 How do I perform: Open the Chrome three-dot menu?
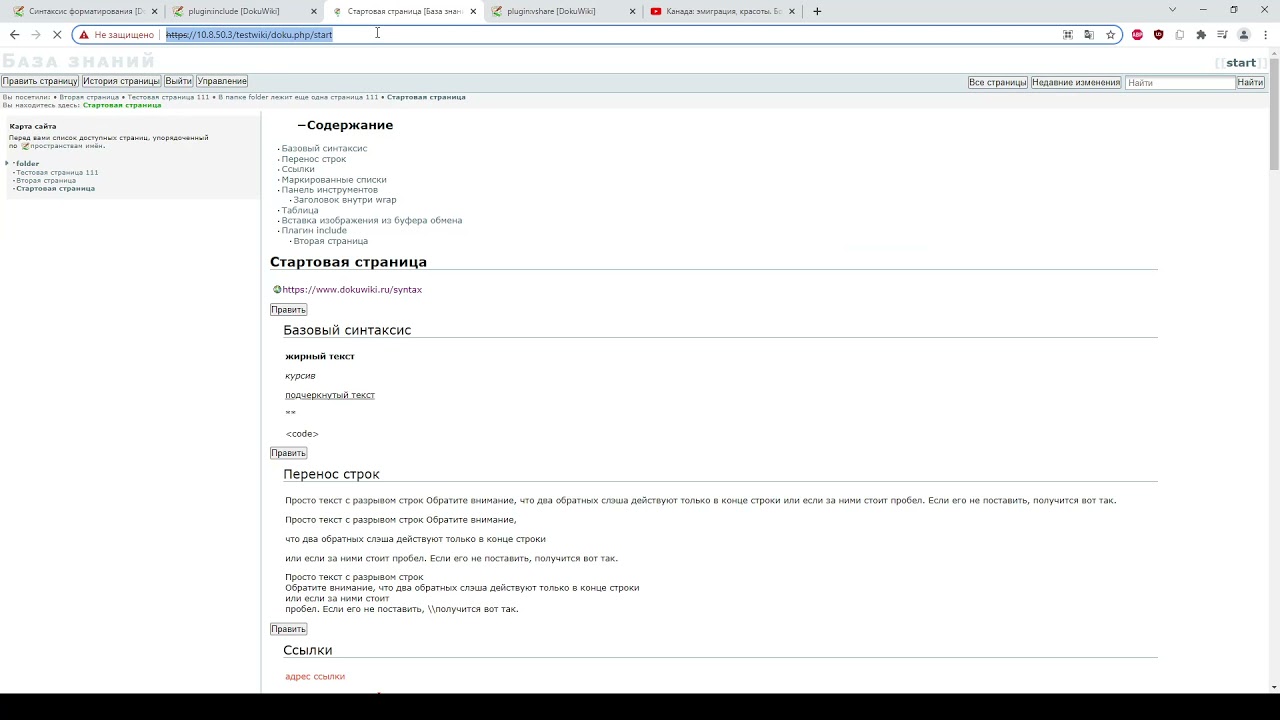(1265, 35)
